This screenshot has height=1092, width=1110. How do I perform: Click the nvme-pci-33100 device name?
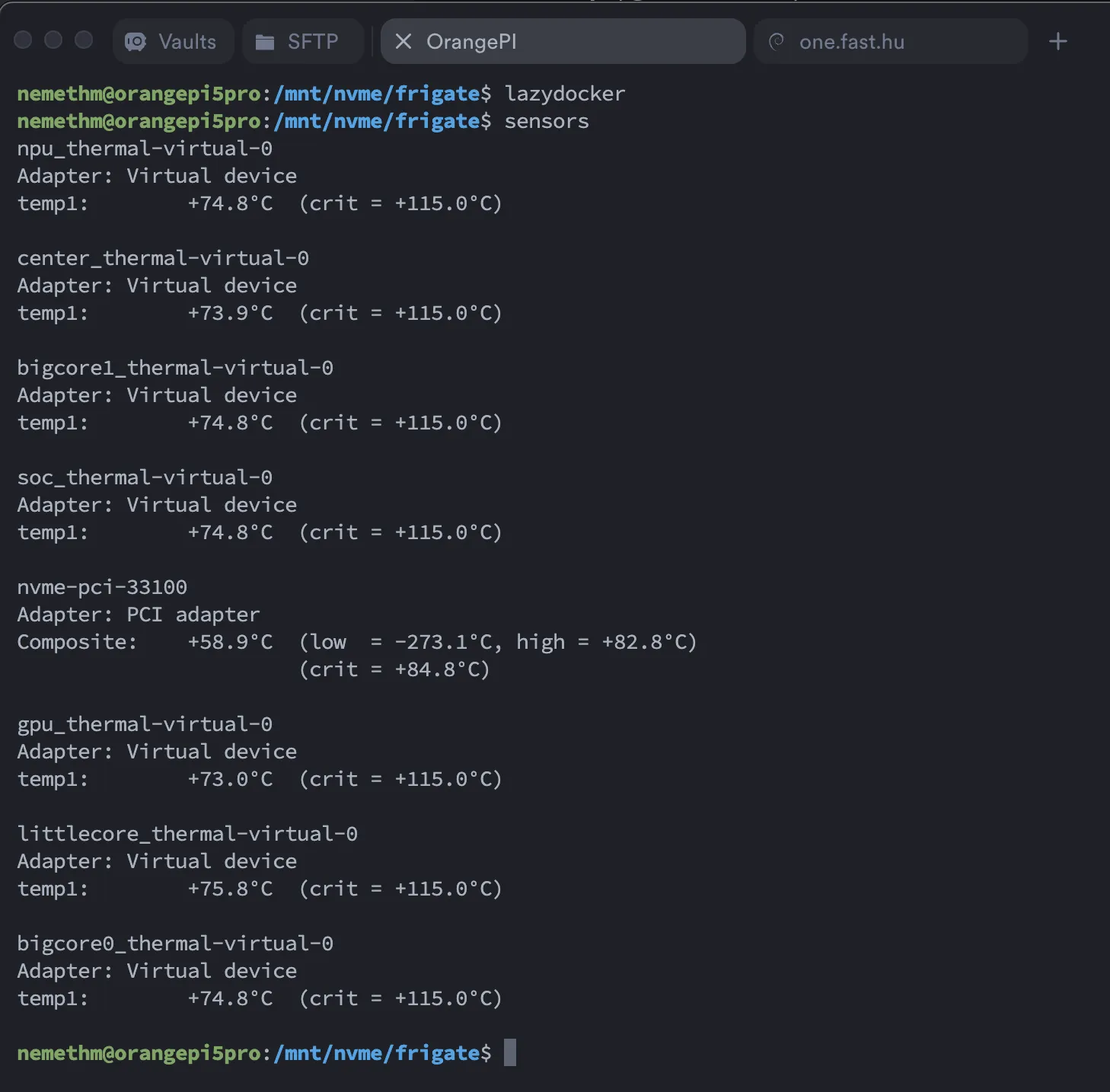click(102, 587)
